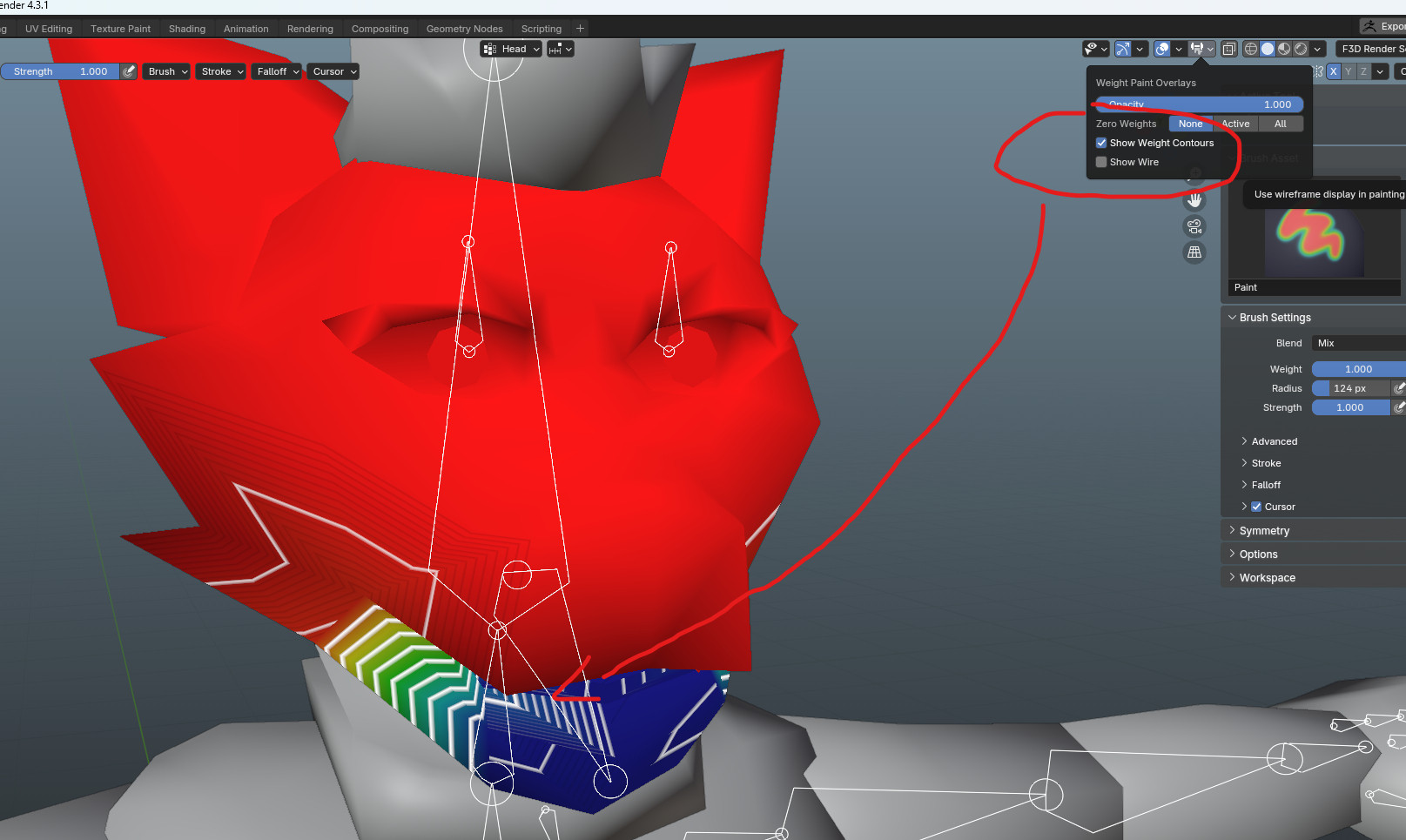
Task: Open the Blend mode Mix dropdown
Action: pyautogui.click(x=1358, y=343)
